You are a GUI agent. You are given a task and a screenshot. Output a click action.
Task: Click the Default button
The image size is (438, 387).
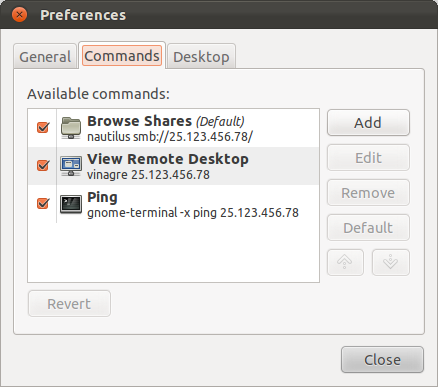tap(368, 228)
